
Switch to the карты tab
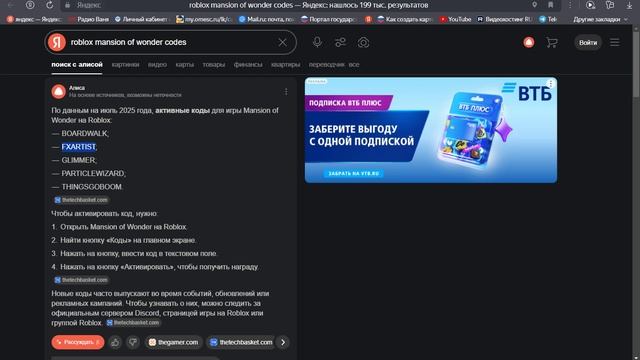point(184,64)
